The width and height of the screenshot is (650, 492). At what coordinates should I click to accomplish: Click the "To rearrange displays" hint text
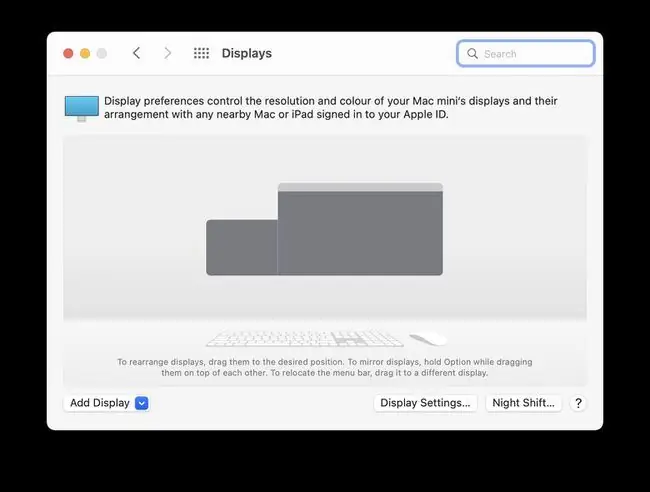coord(325,367)
